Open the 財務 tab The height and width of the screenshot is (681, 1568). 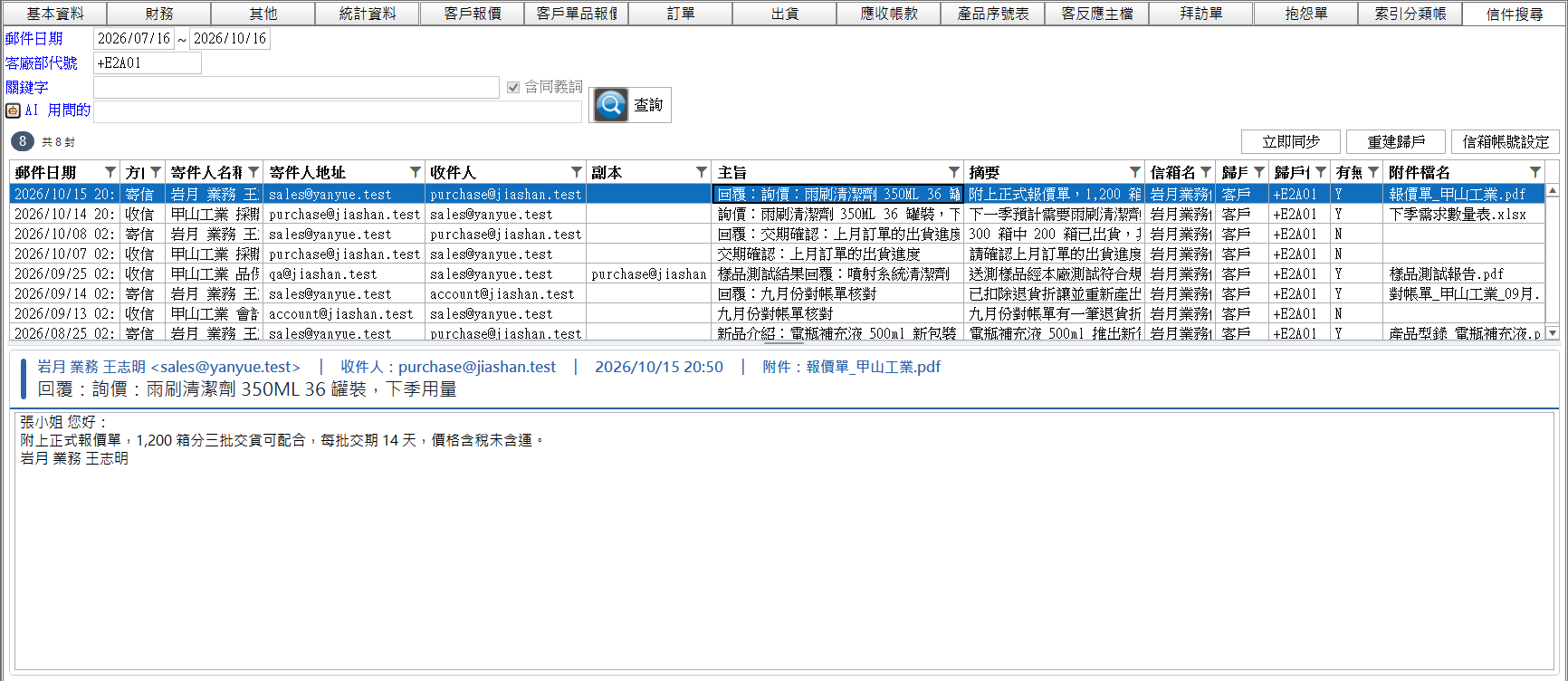tap(159, 14)
